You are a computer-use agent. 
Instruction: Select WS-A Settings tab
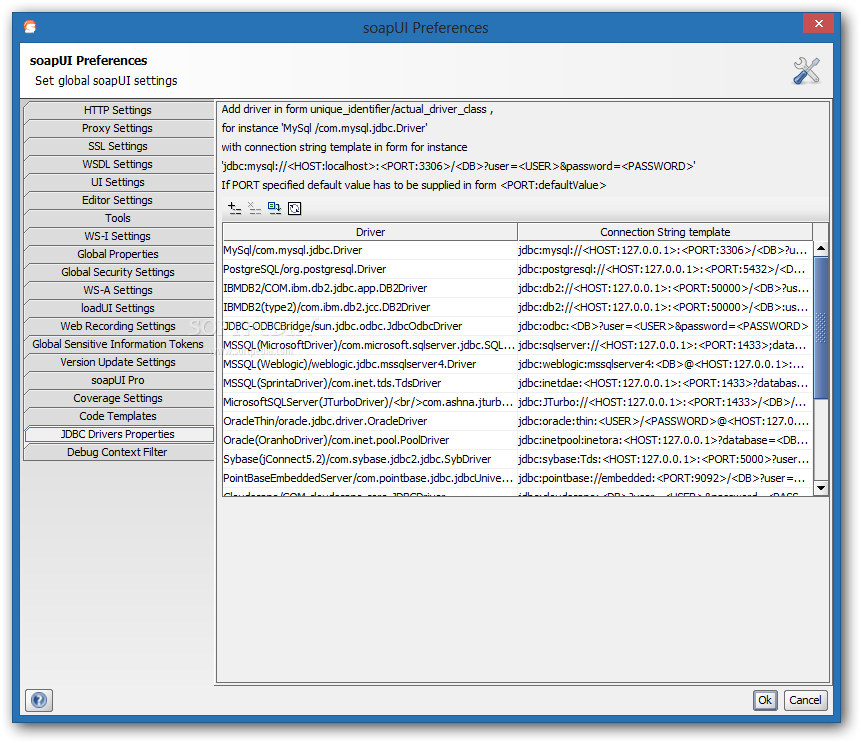tap(118, 290)
